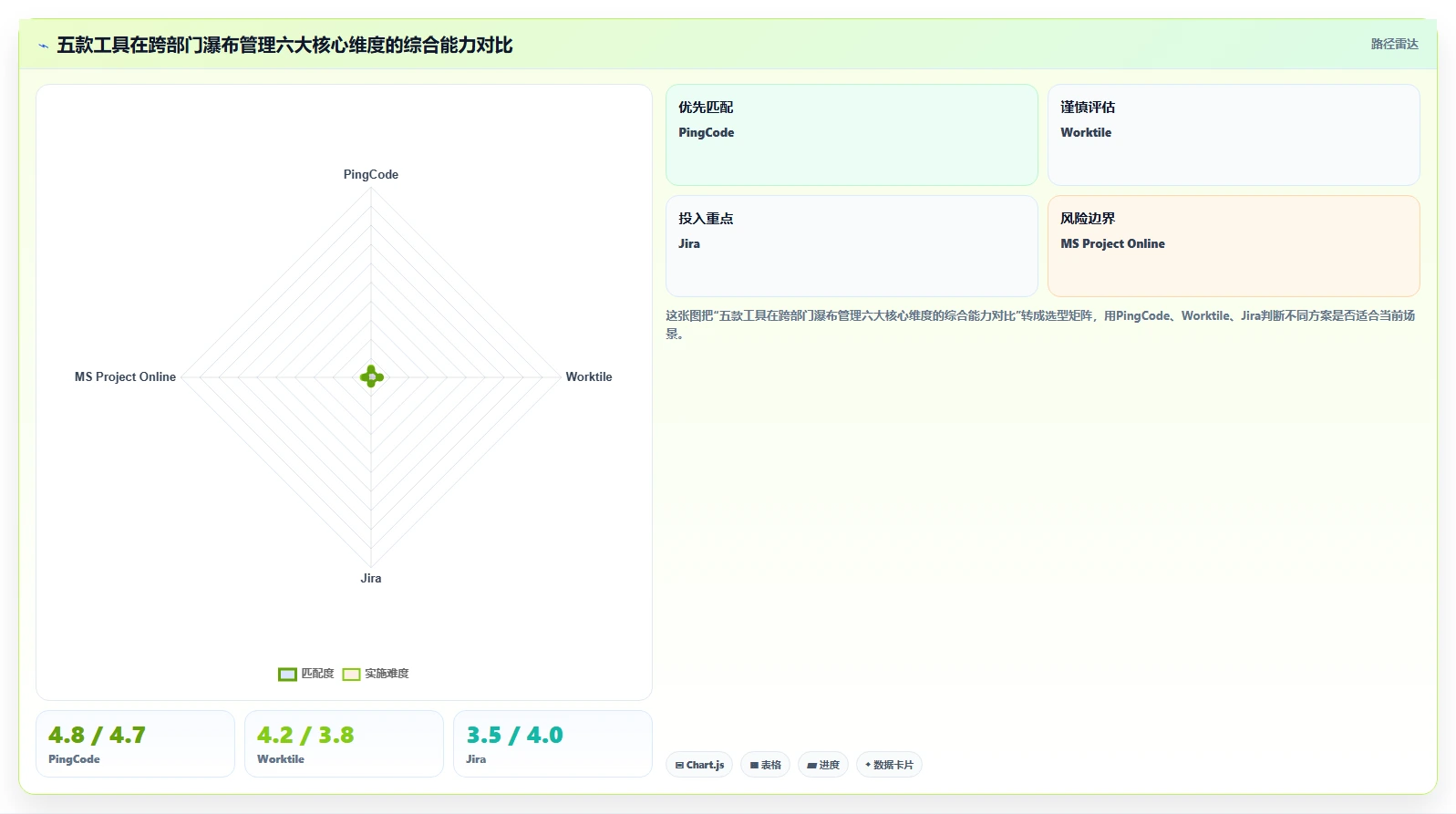Open the 优先匹配 PingCode card
Viewport: 1456px width, 814px height.
click(x=852, y=135)
